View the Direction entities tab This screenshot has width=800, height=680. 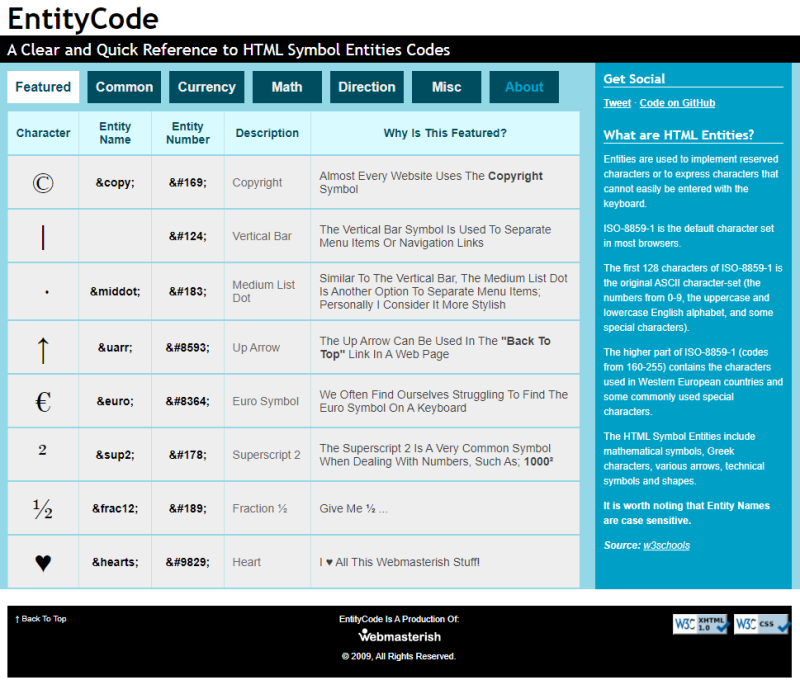[x=366, y=87]
